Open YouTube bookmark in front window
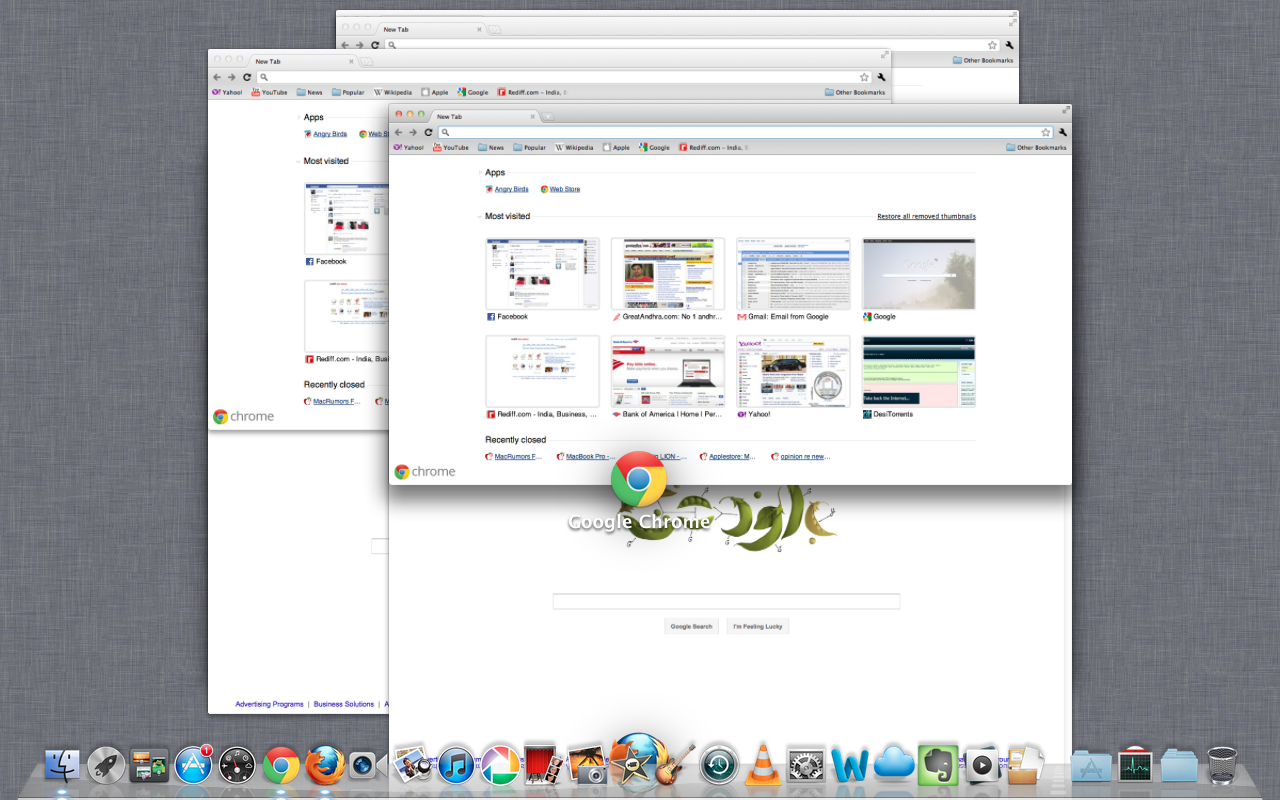The height and width of the screenshot is (800, 1280). (x=451, y=147)
